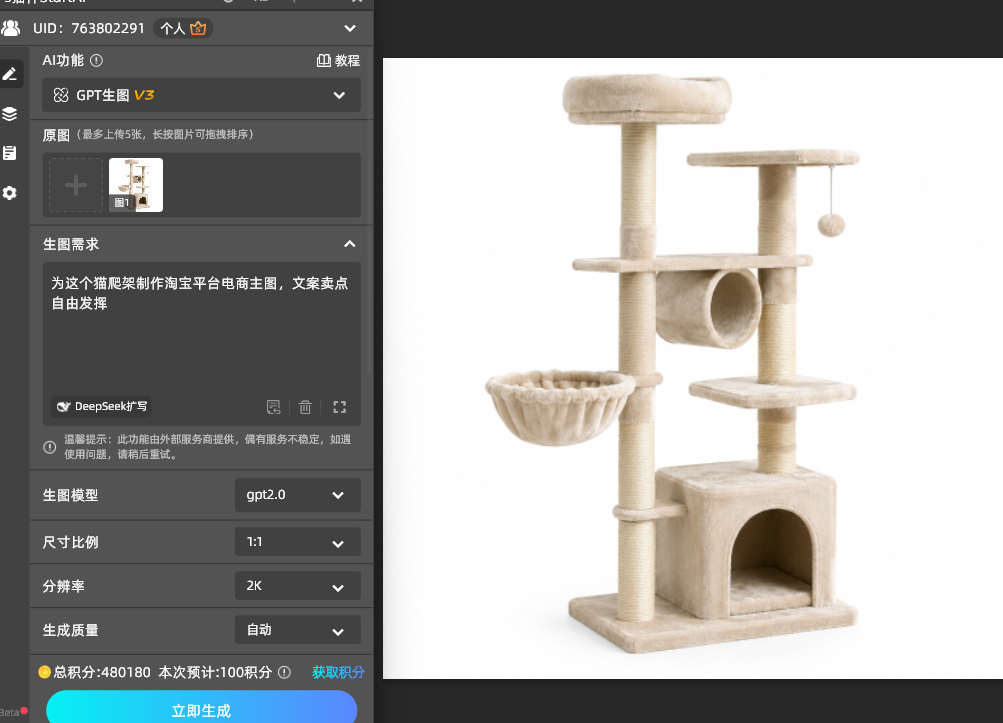Click the prompt template icon
Viewport: 1003px width, 723px height.
(274, 407)
